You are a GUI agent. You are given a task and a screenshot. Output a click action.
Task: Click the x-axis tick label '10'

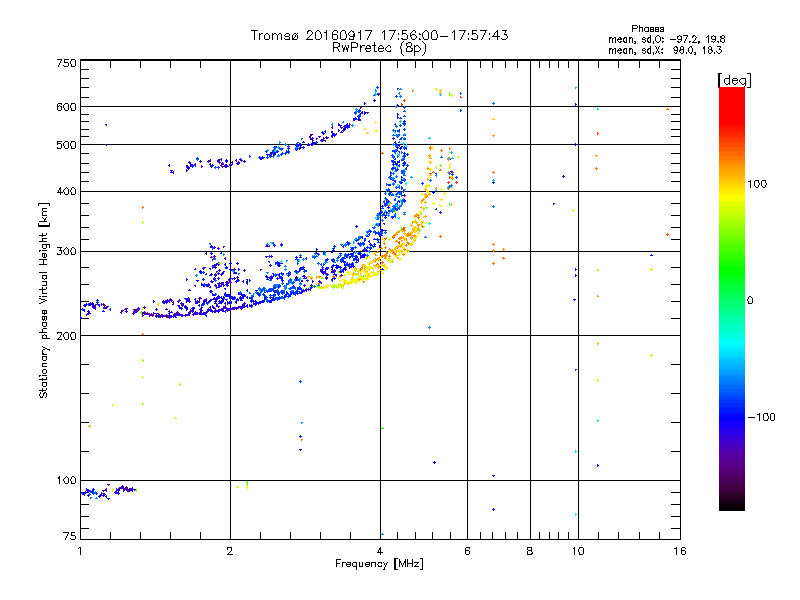(578, 551)
